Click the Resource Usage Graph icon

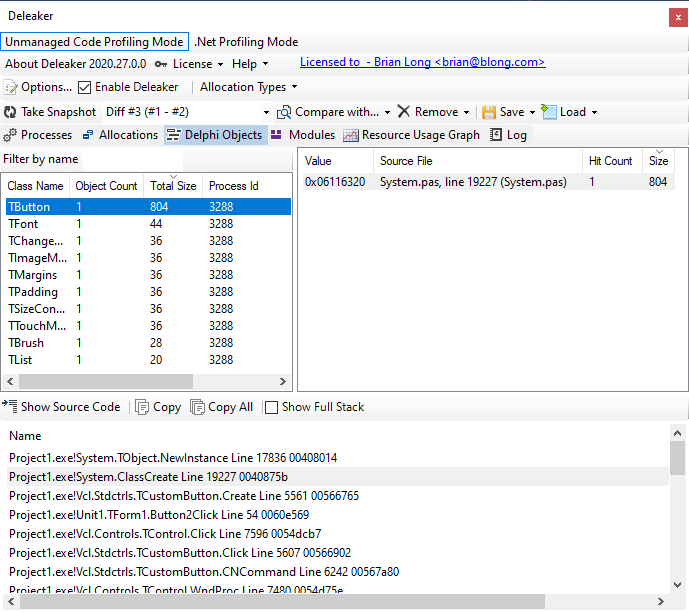351,135
